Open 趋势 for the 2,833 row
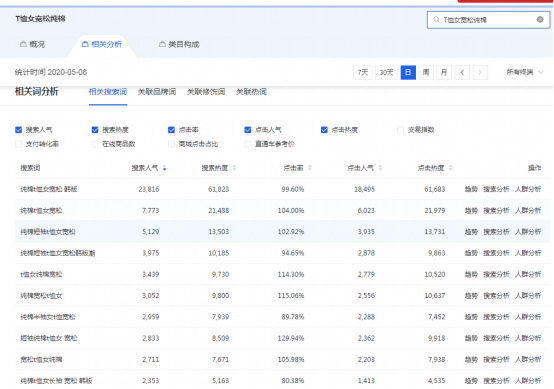Screen dimensions: 554x389 pos(471,338)
